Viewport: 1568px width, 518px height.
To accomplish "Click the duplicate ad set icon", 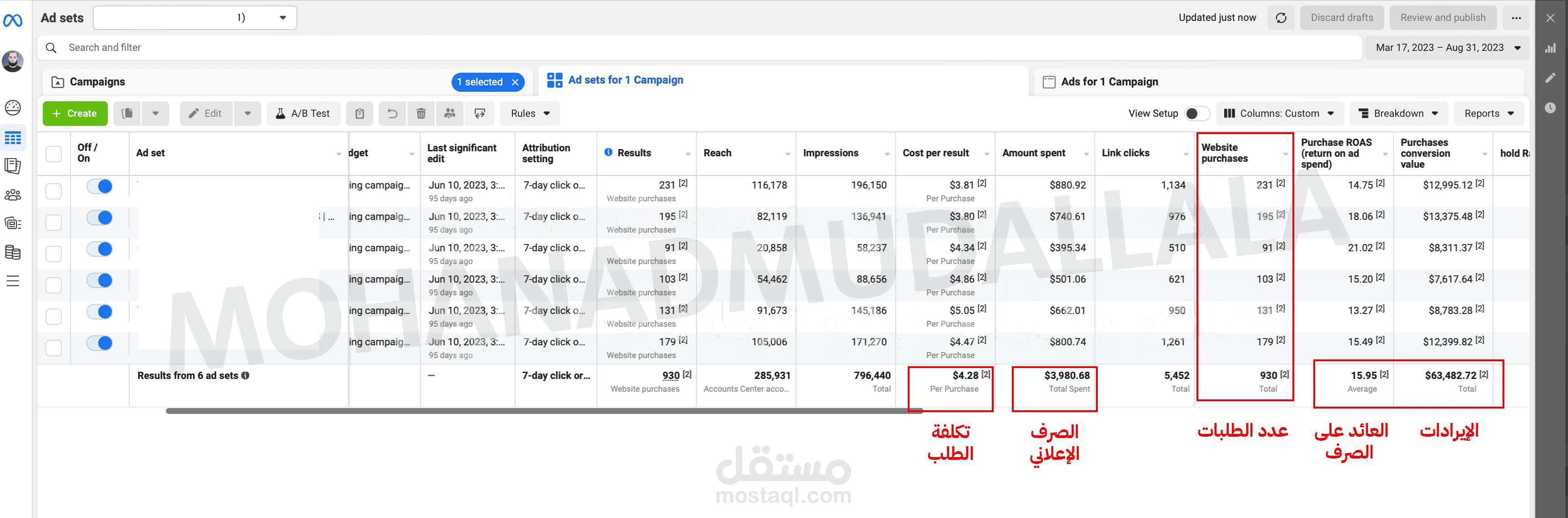I will coord(127,114).
